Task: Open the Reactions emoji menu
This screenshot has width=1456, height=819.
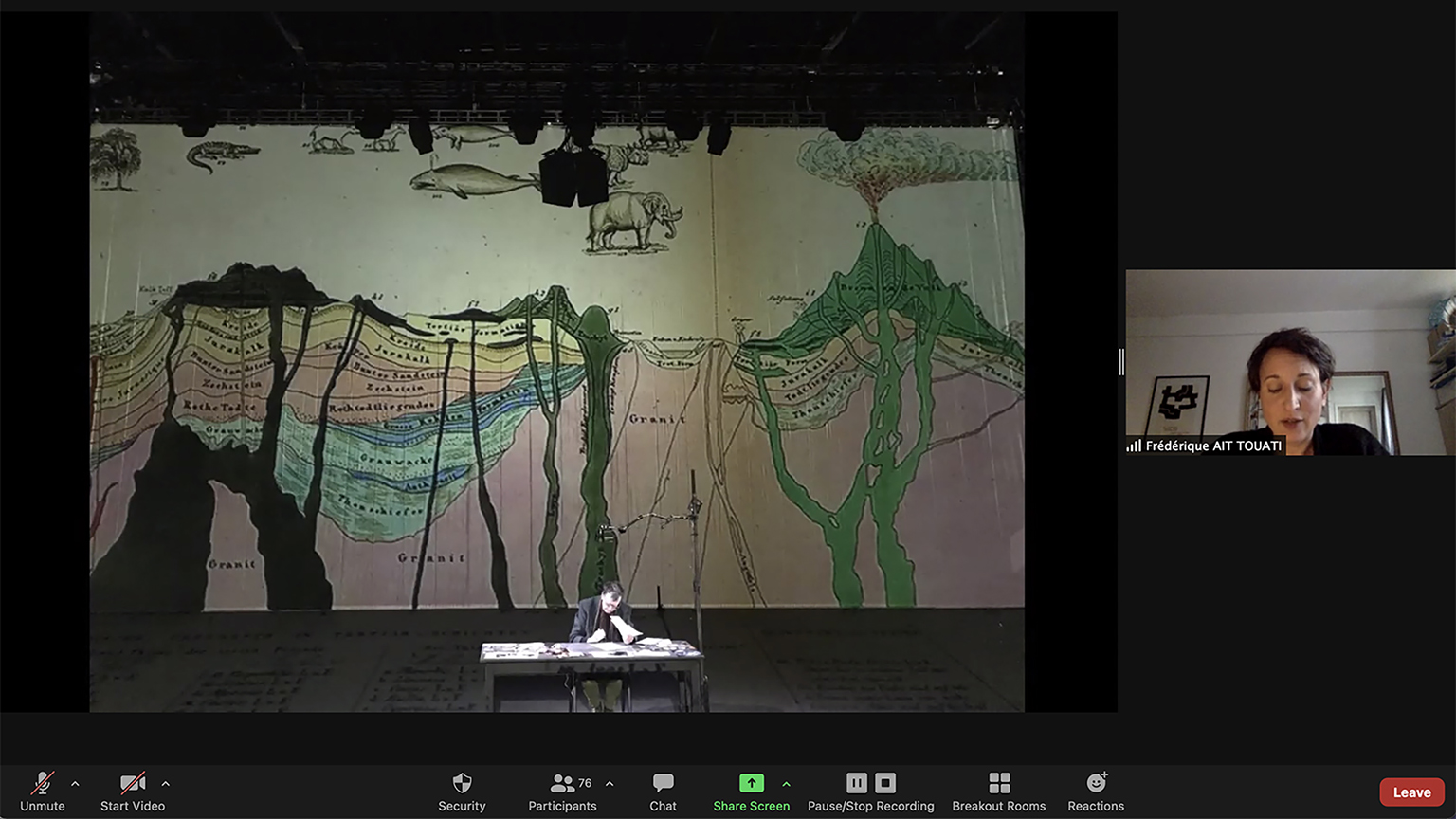Action: (1096, 791)
